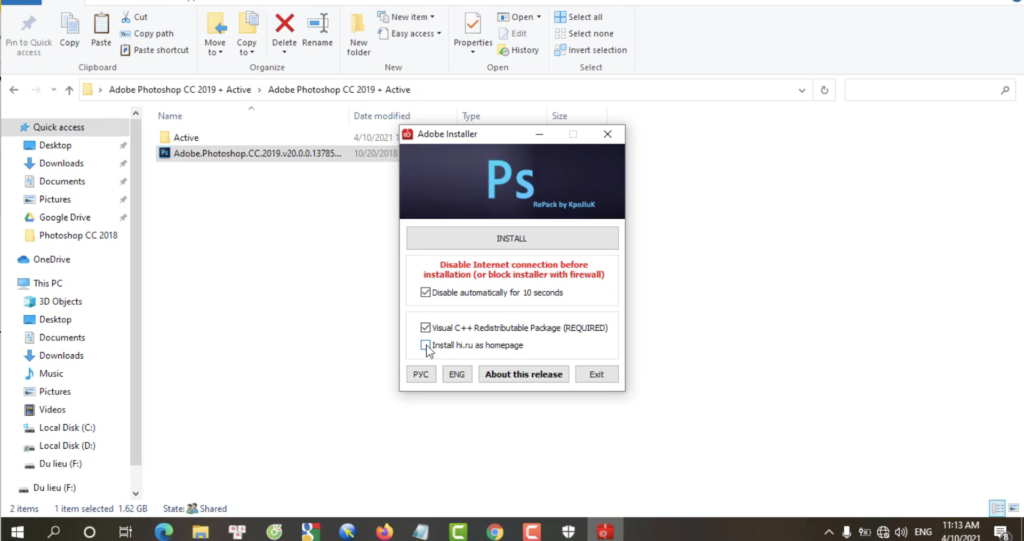Viewport: 1024px width, 541px height.
Task: Open the New item dropdown
Action: pyautogui.click(x=406, y=17)
